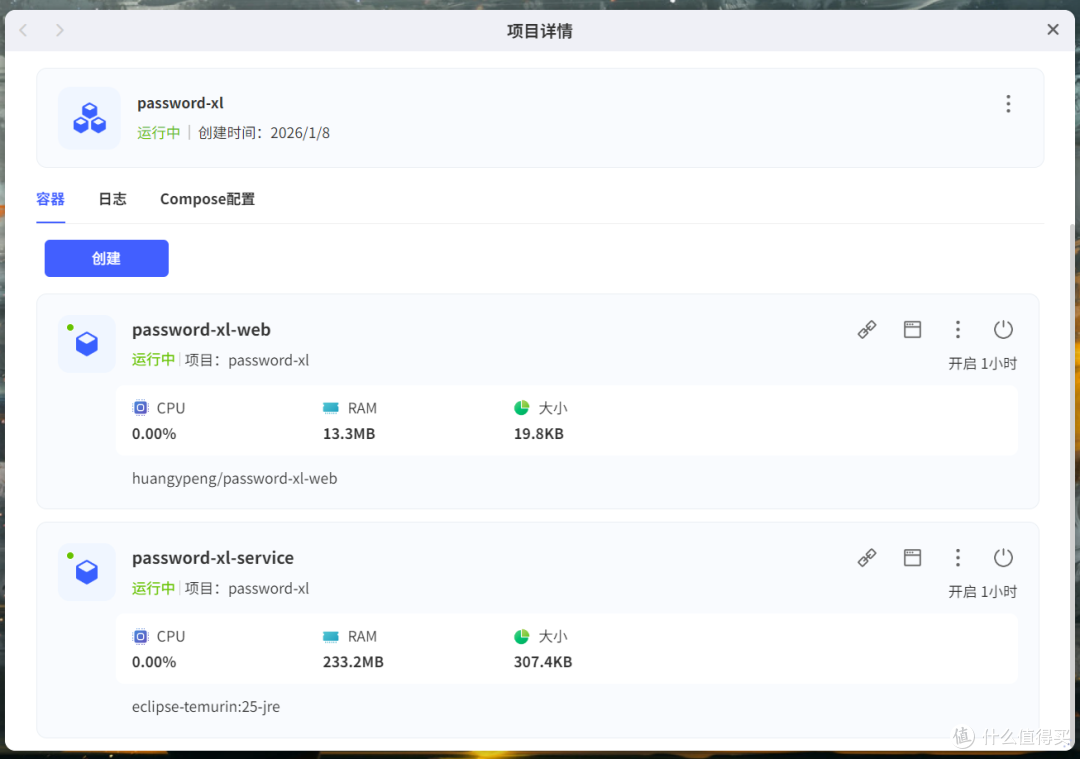The height and width of the screenshot is (759, 1080).
Task: Click the password-xl project title
Action: [180, 103]
